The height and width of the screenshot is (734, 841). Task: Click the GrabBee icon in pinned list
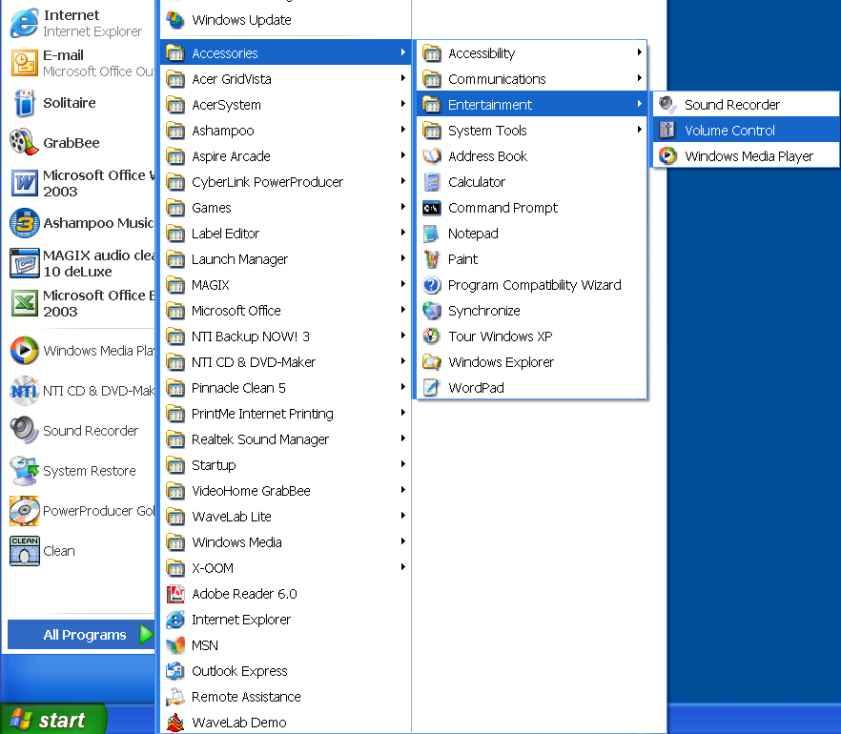click(23, 143)
